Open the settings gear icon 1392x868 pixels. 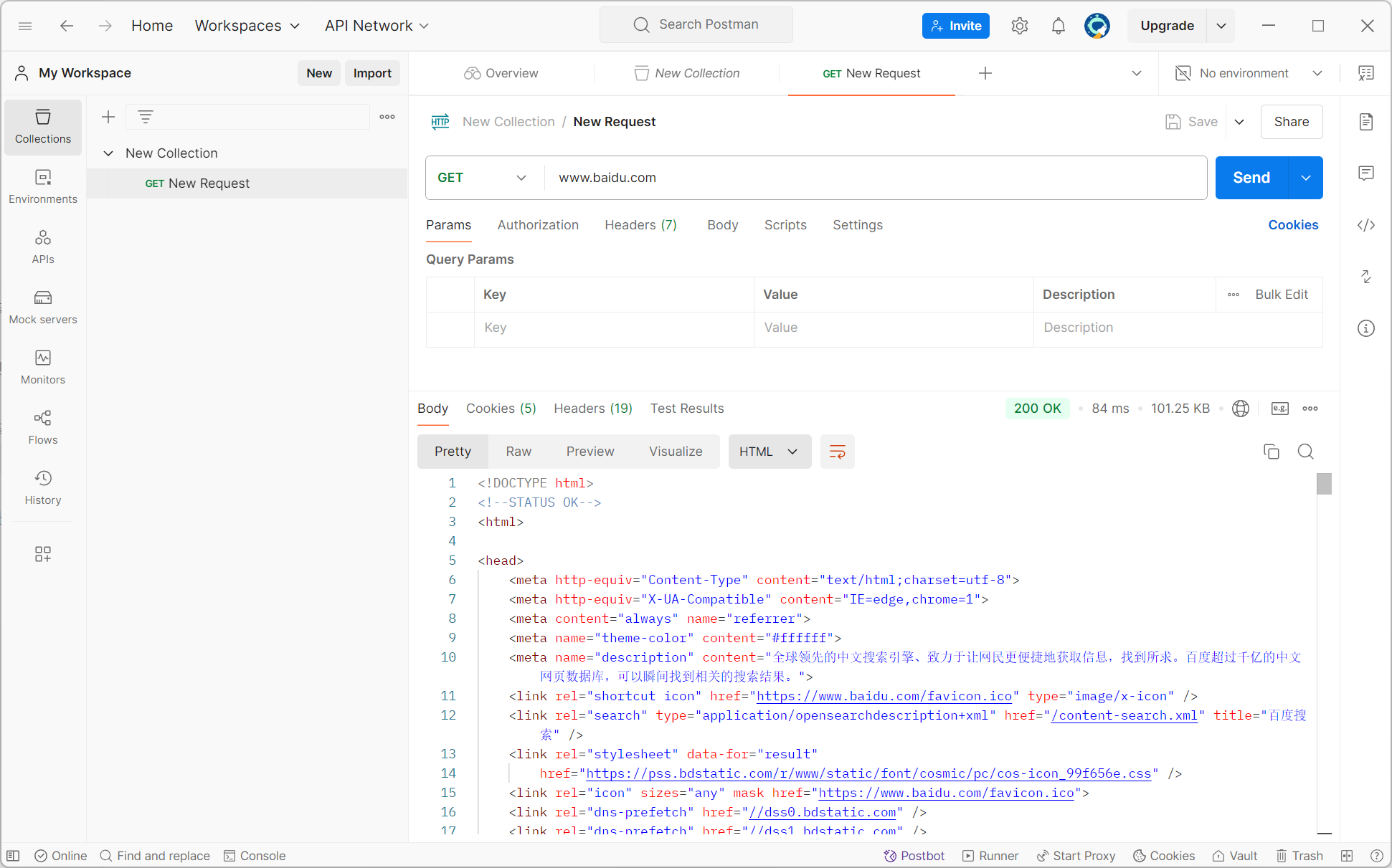1020,26
